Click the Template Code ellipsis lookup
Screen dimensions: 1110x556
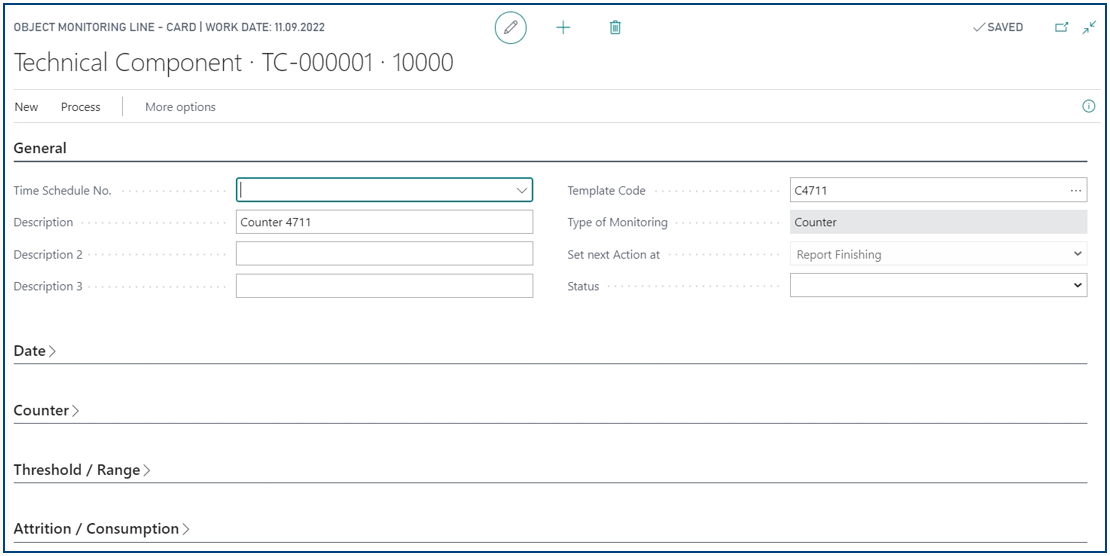click(1076, 190)
